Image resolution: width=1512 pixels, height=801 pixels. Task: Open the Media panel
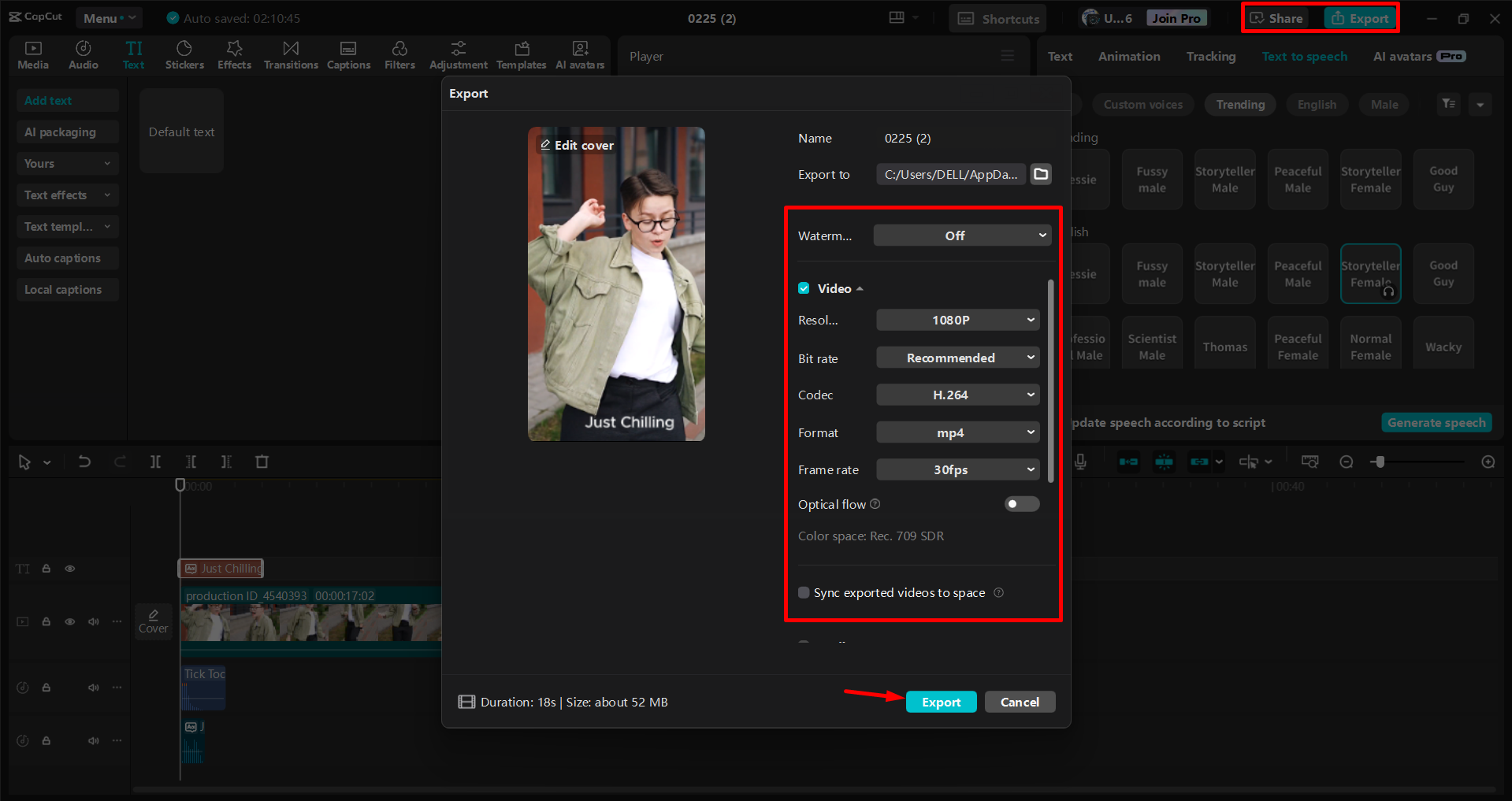33,55
